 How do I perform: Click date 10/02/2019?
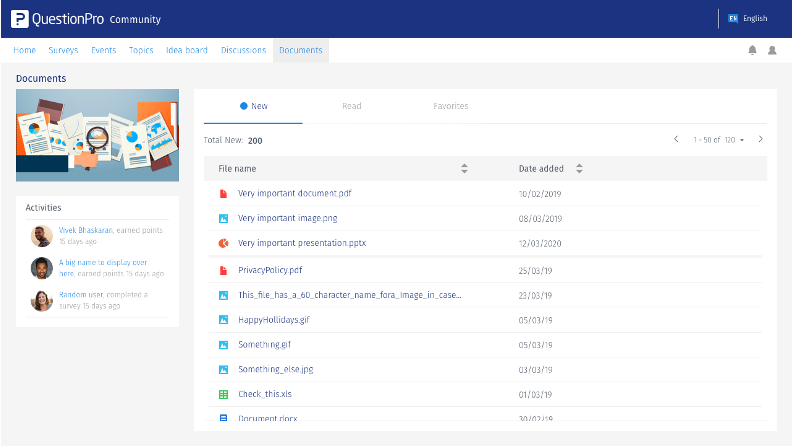pos(539,194)
